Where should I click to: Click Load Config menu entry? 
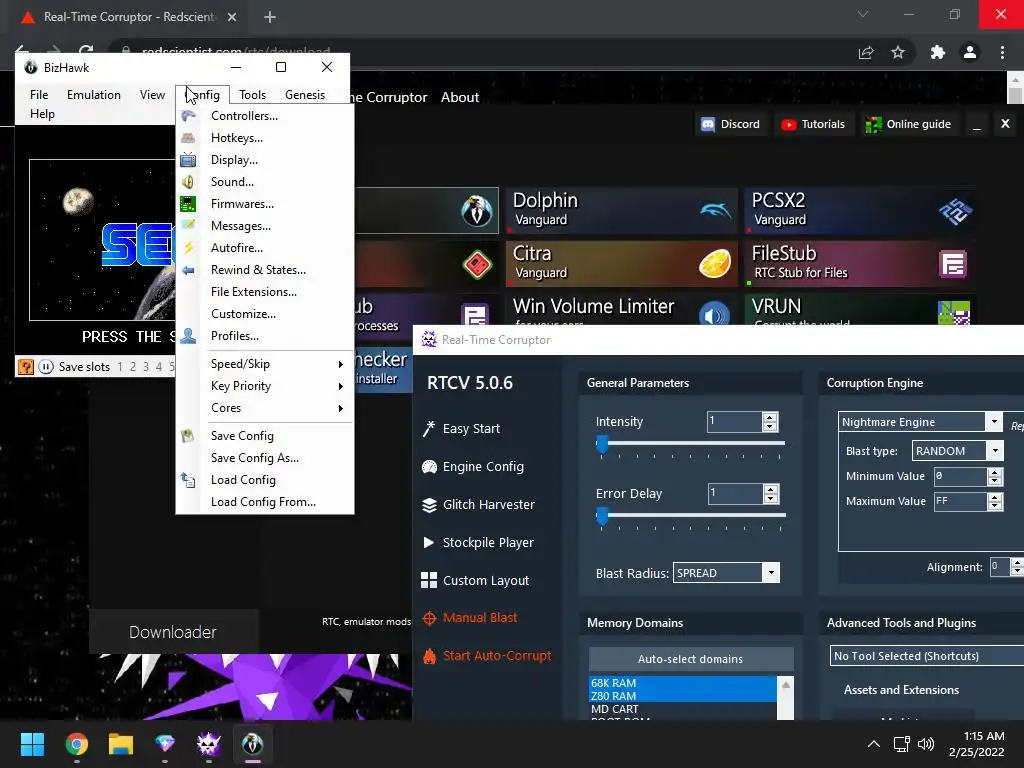click(x=265, y=480)
